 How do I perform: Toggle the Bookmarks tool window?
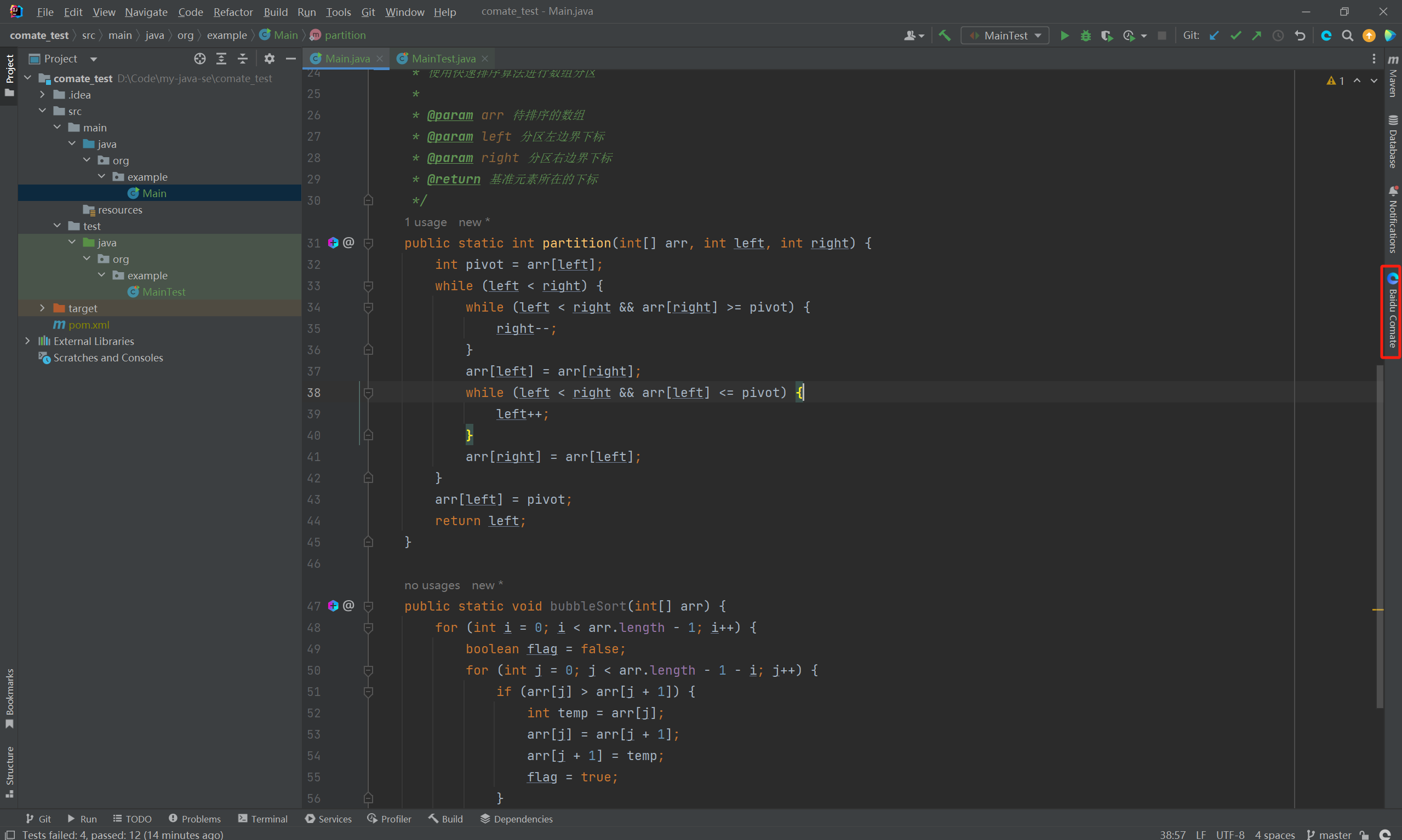click(9, 699)
